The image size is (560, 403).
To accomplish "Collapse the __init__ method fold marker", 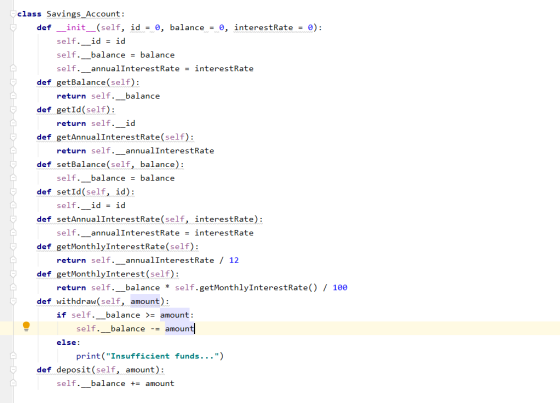I will 13,28.
